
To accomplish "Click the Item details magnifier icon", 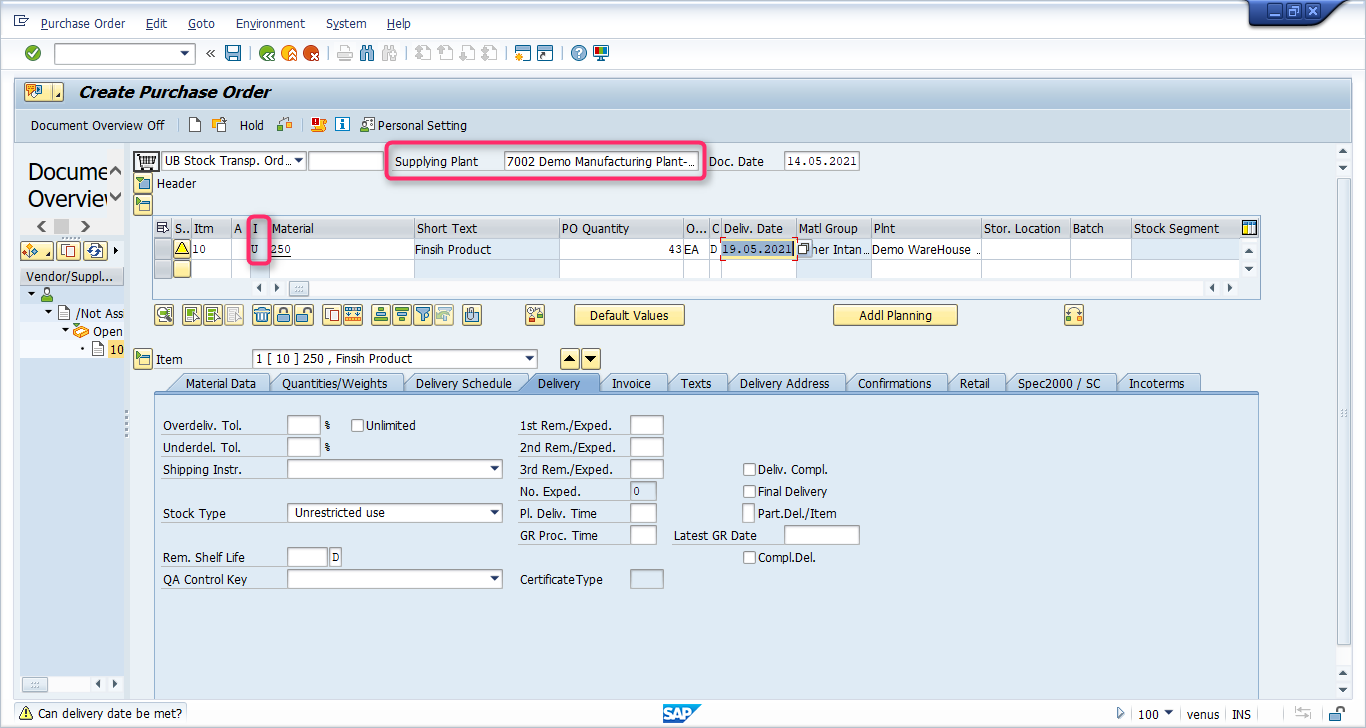I will coord(164,315).
